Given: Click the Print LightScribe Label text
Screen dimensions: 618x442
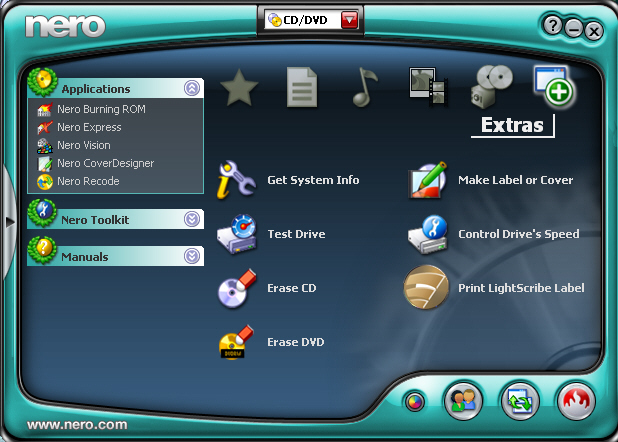Looking at the screenshot, I should point(521,288).
